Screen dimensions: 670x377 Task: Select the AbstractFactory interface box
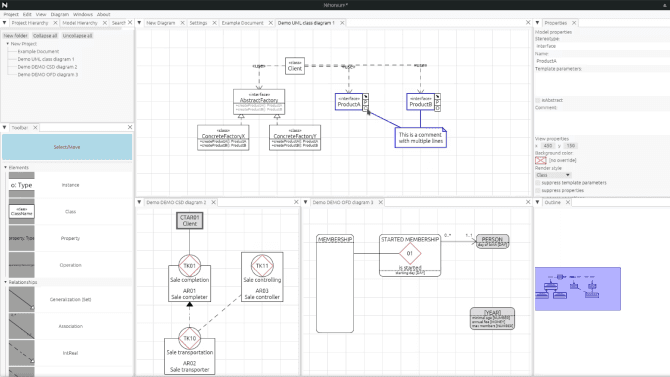point(259,102)
